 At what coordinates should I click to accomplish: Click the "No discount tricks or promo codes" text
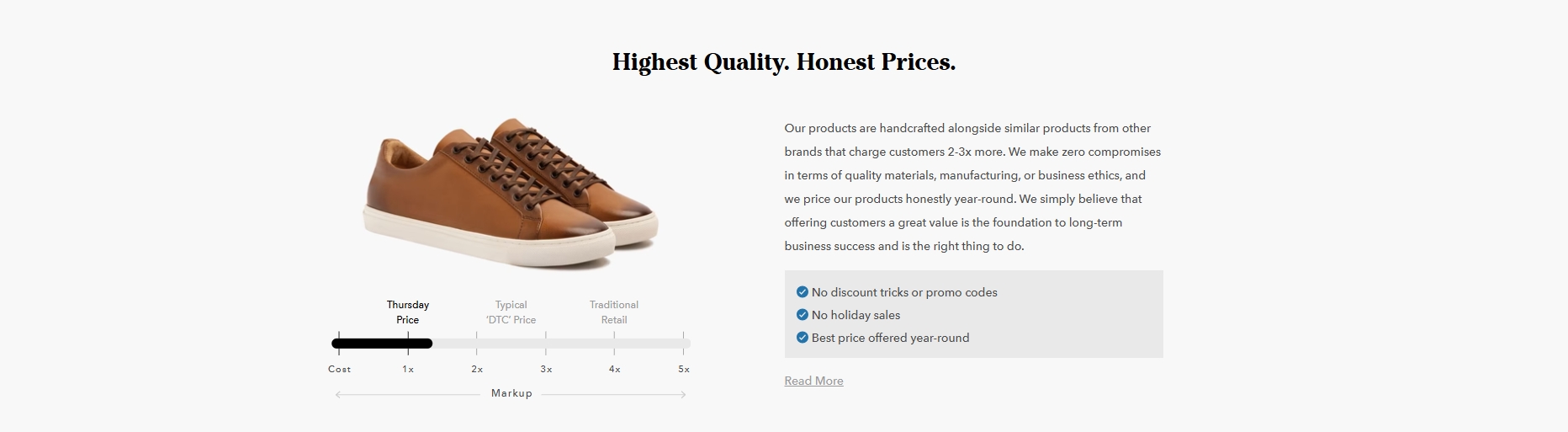(904, 292)
